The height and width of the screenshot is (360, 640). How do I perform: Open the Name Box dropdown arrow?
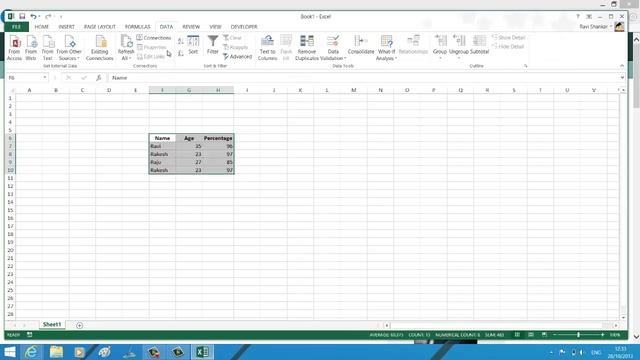pos(44,78)
